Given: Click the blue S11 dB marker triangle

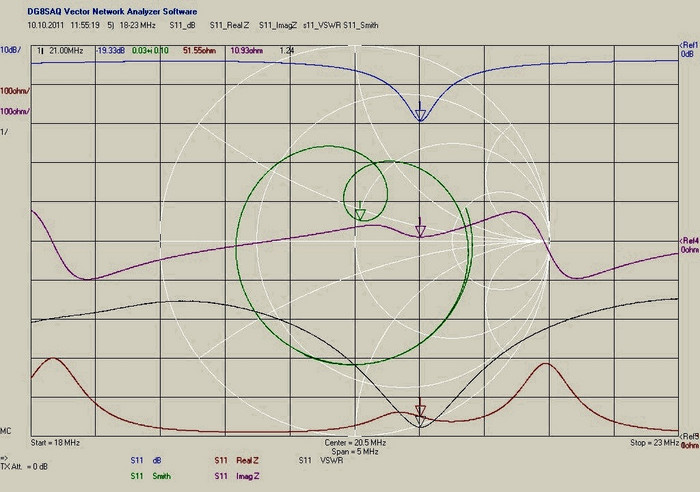Looking at the screenshot, I should click(x=420, y=116).
